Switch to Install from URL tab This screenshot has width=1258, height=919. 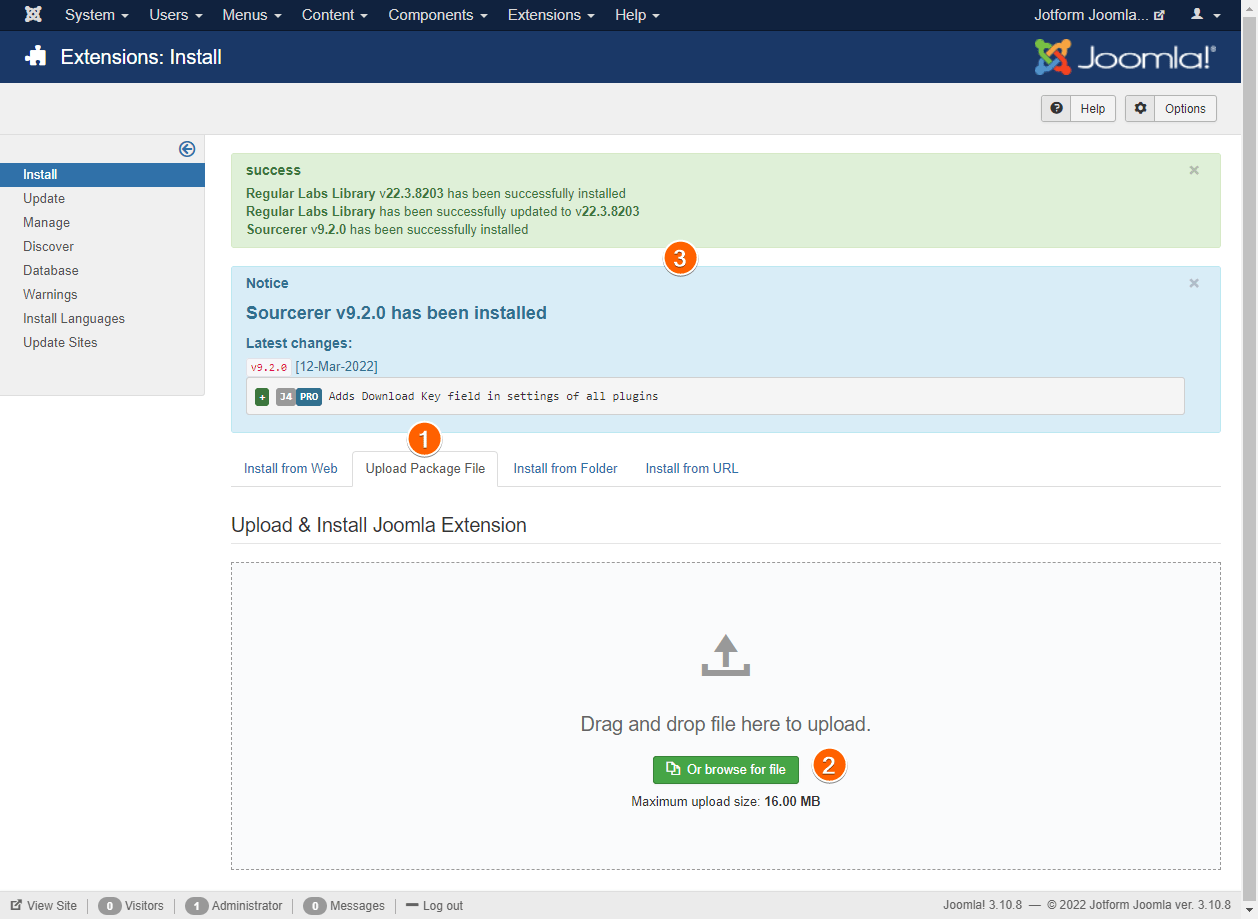point(692,468)
